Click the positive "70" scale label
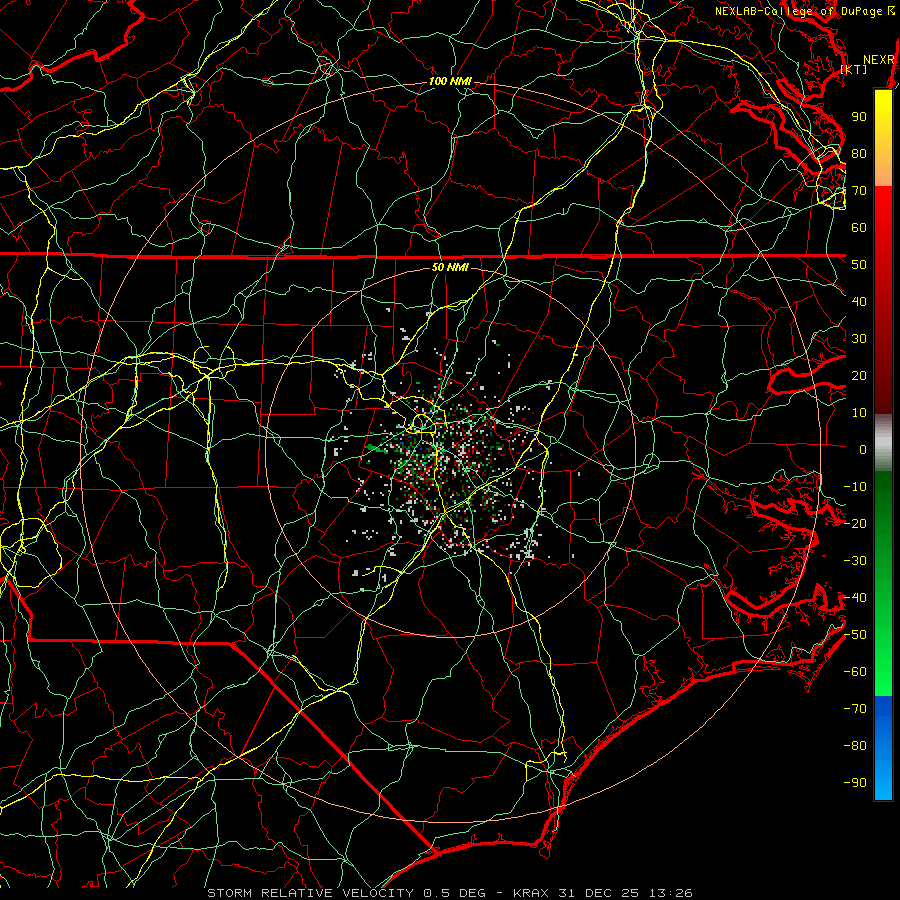 [859, 191]
